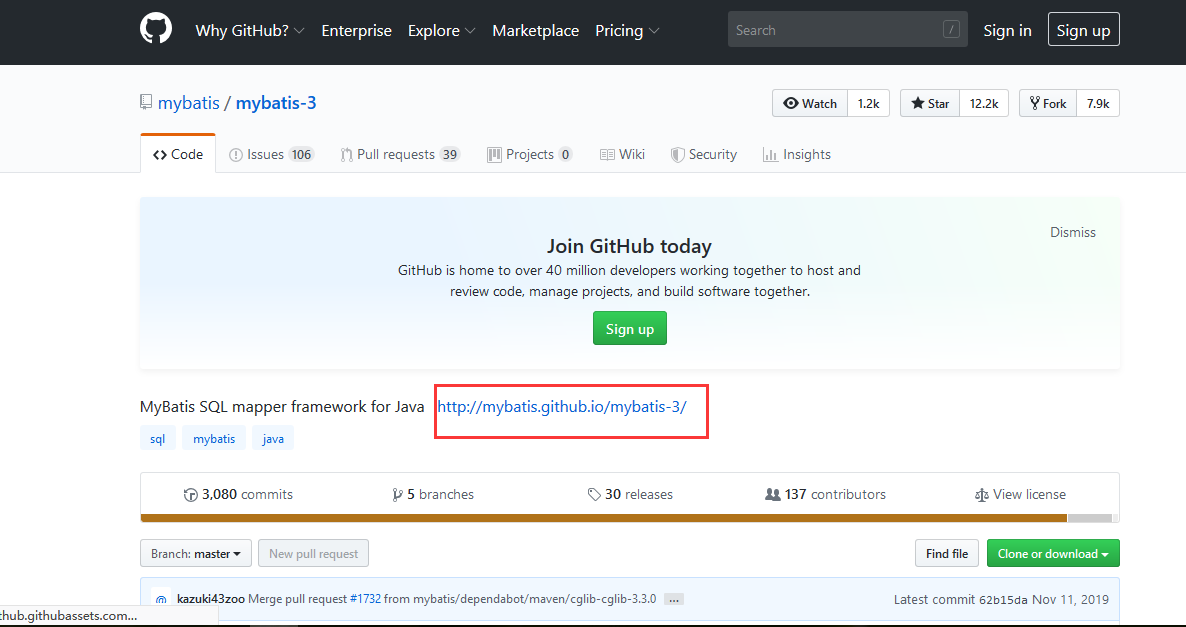1186x627 pixels.
Task: Select the sql topic tag
Action: 157,438
